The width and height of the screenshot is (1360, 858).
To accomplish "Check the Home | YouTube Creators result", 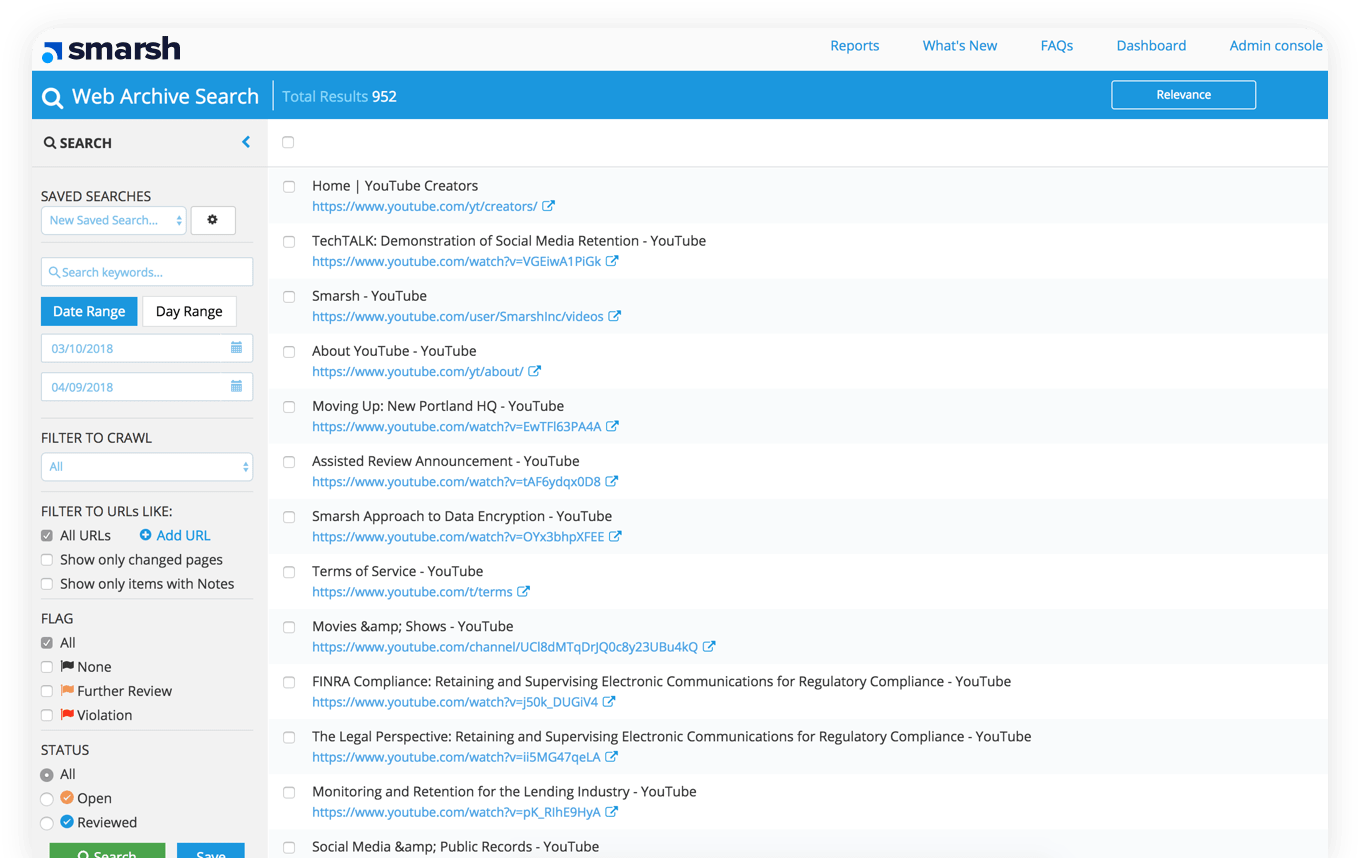I will [289, 186].
